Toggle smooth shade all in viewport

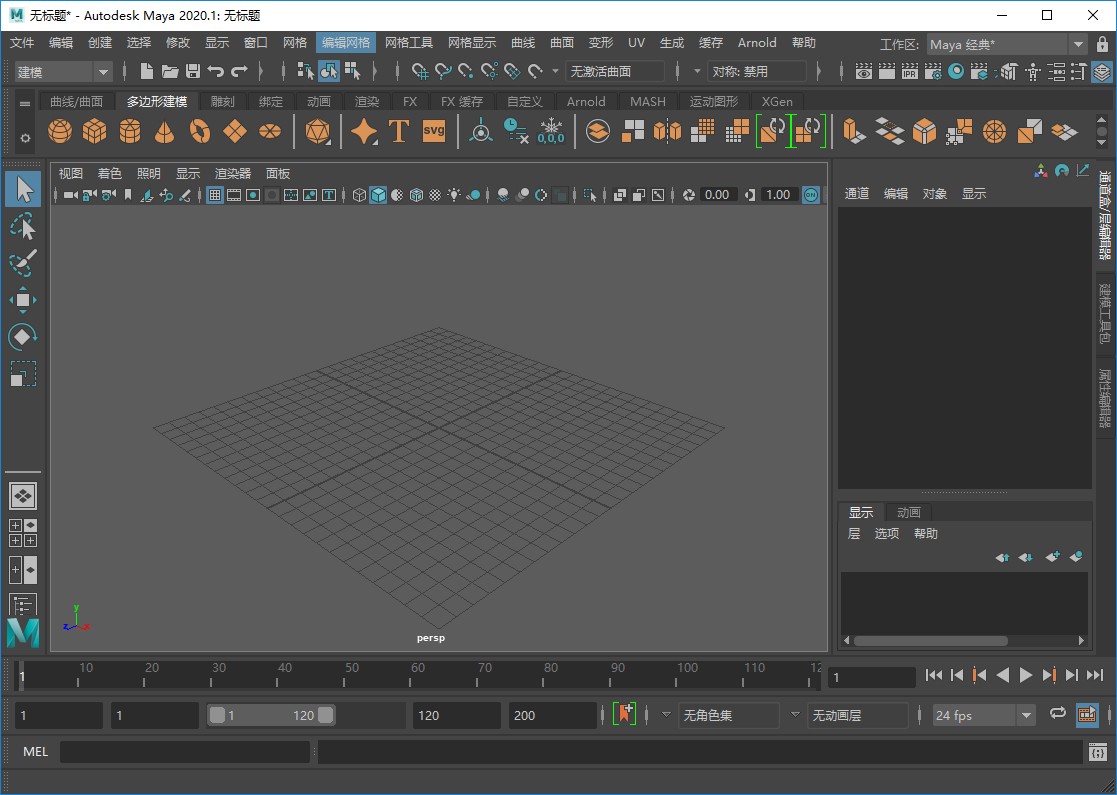tap(378, 194)
